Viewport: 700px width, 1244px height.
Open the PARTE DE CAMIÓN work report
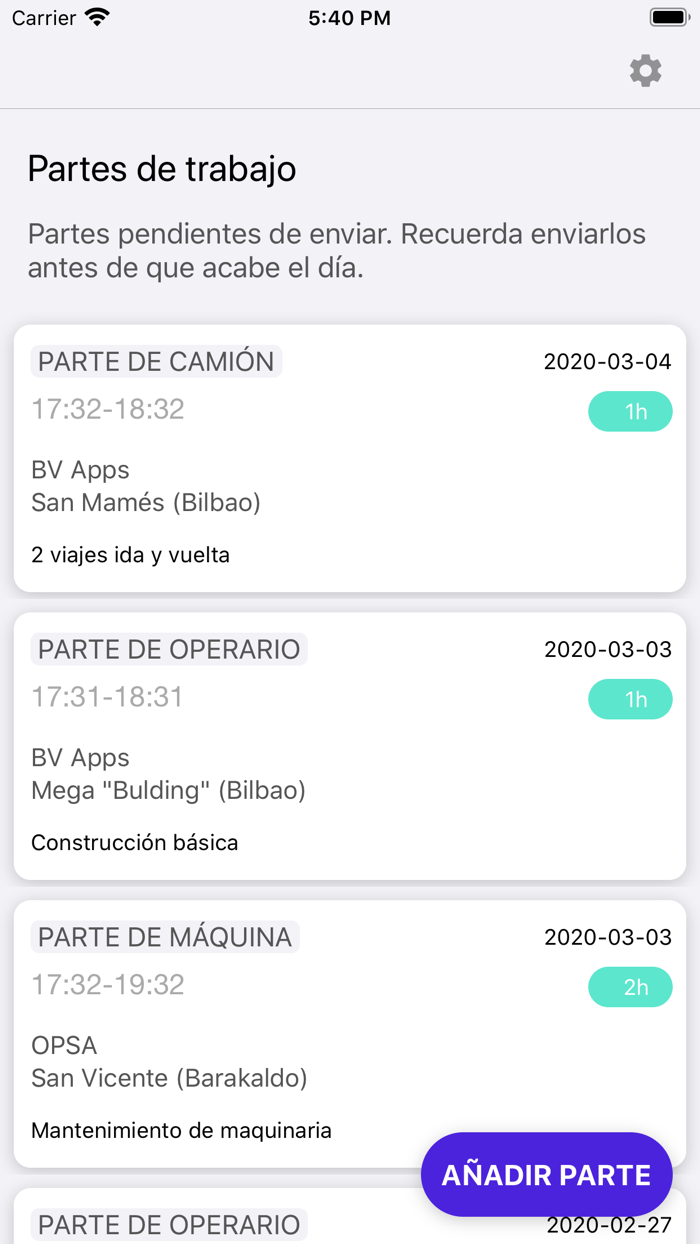350,458
